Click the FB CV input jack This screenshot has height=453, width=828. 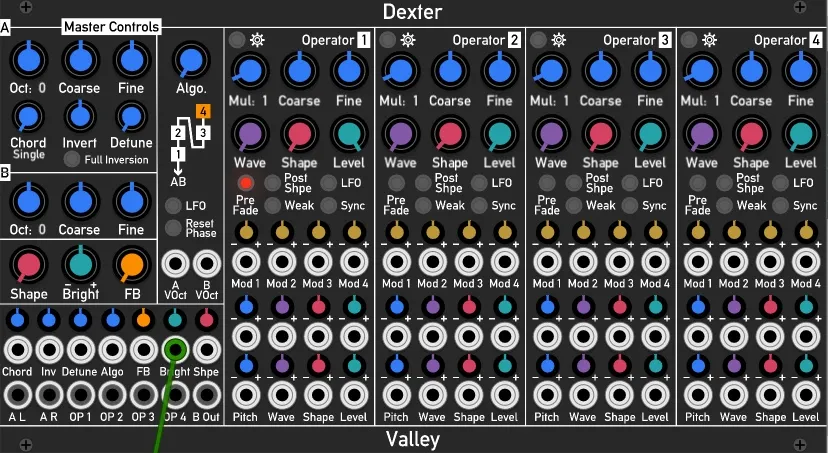[x=144, y=350]
